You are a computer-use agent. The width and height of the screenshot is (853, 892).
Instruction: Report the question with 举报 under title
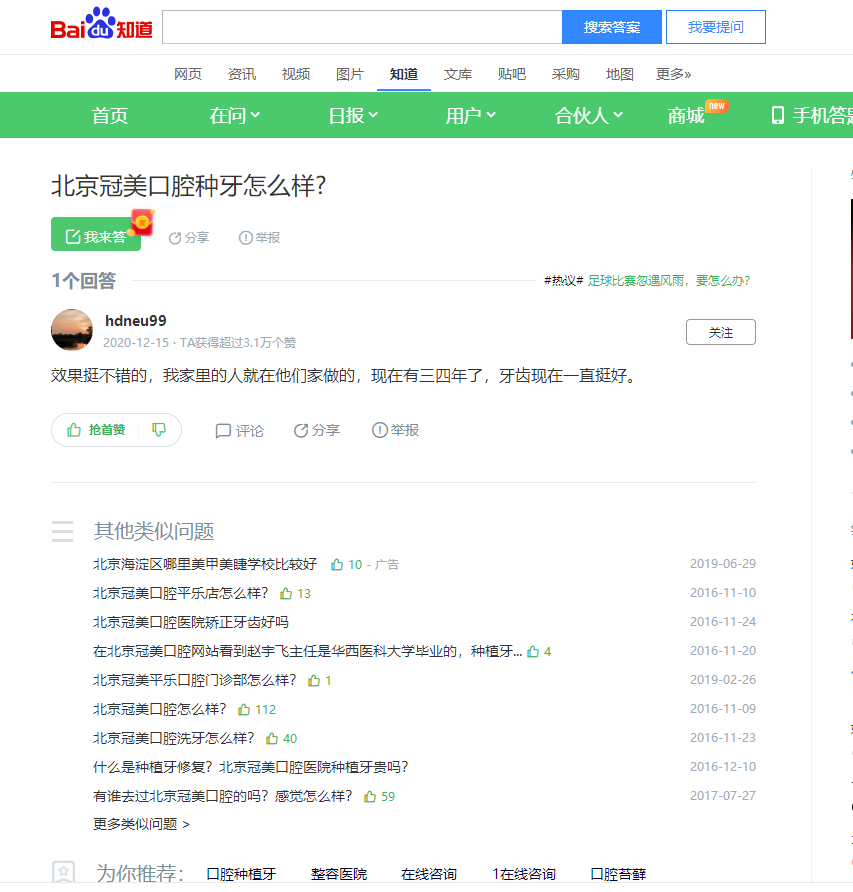pos(259,238)
